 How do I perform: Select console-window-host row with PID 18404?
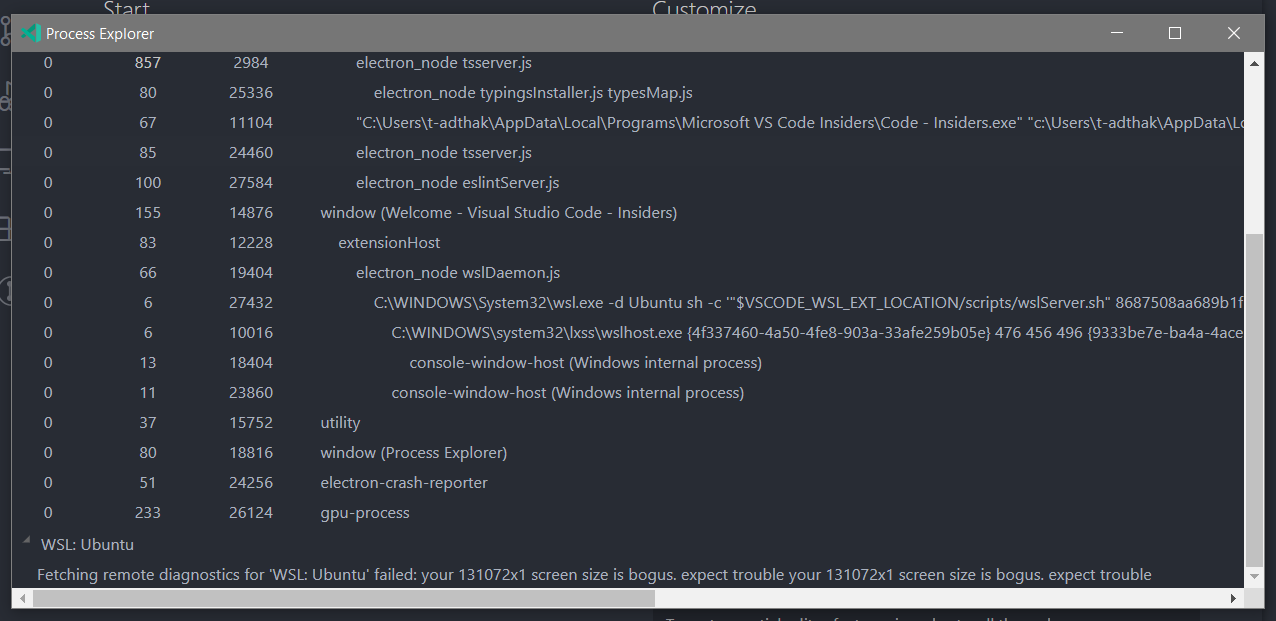point(629,363)
